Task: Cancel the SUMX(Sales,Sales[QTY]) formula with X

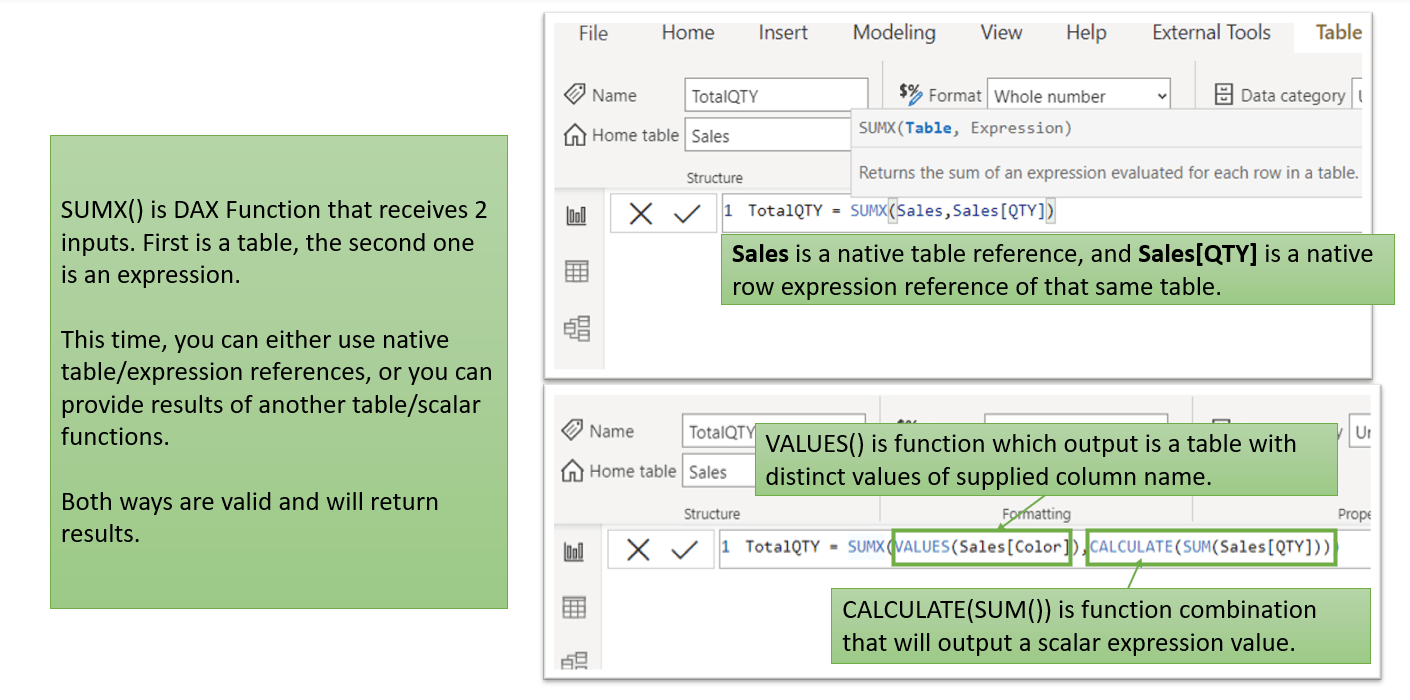Action: (641, 213)
